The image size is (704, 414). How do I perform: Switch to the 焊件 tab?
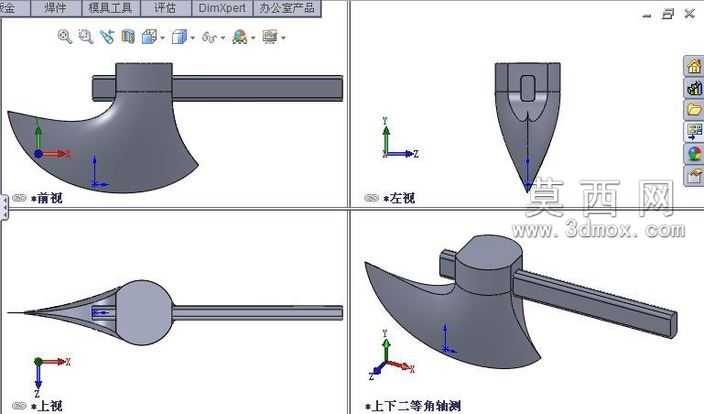(x=56, y=8)
